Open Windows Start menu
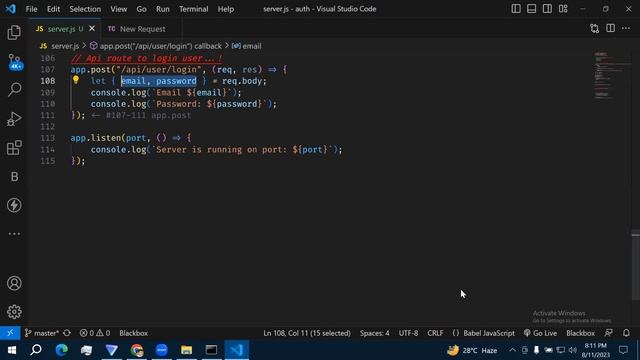 pyautogui.click(x=11, y=350)
